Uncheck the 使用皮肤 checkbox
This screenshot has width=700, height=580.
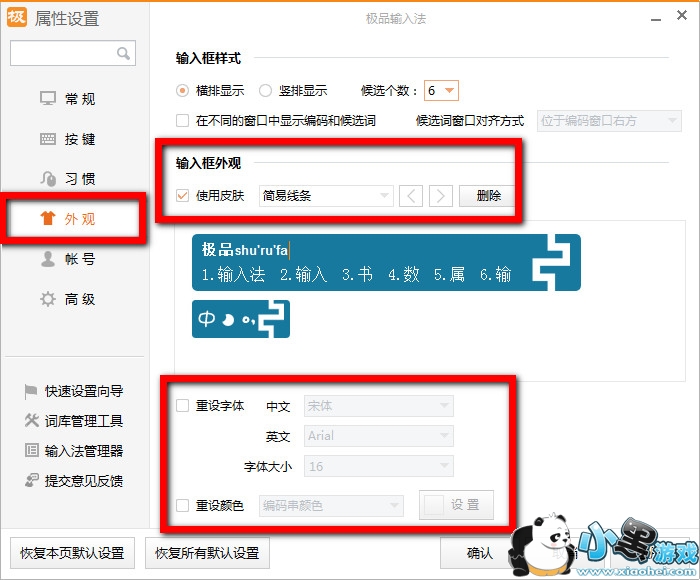click(182, 196)
